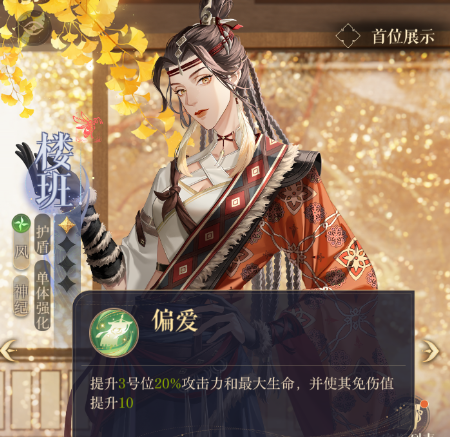Viewport: 450px width, 437px height.
Task: Tap the red-dot notification button at bottom right
Action: [x=420, y=416]
